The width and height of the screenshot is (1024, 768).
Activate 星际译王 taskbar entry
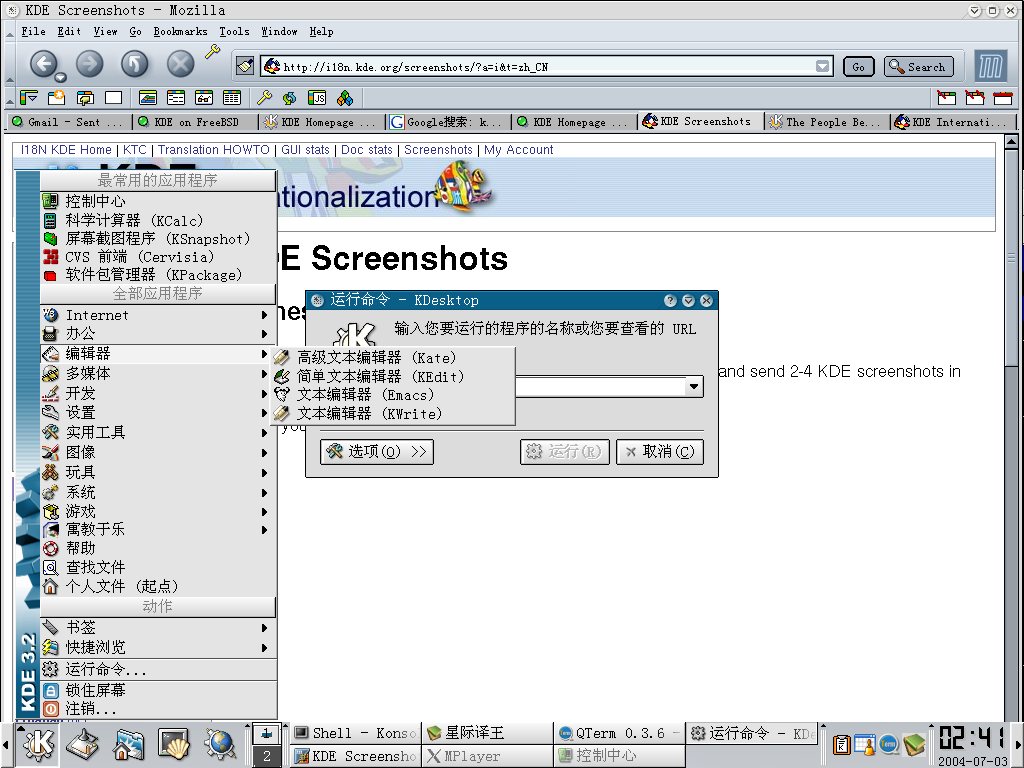pos(487,733)
